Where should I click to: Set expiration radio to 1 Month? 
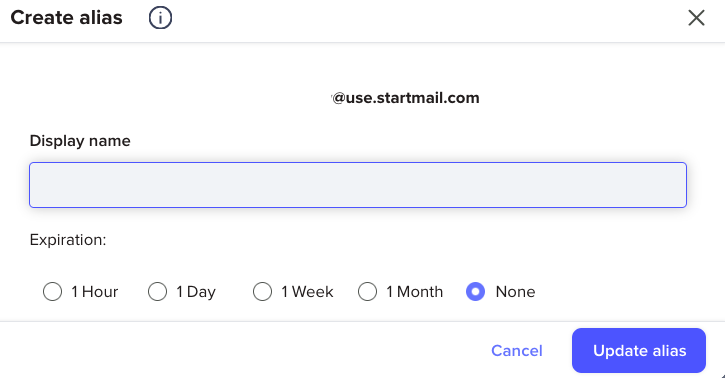367,292
